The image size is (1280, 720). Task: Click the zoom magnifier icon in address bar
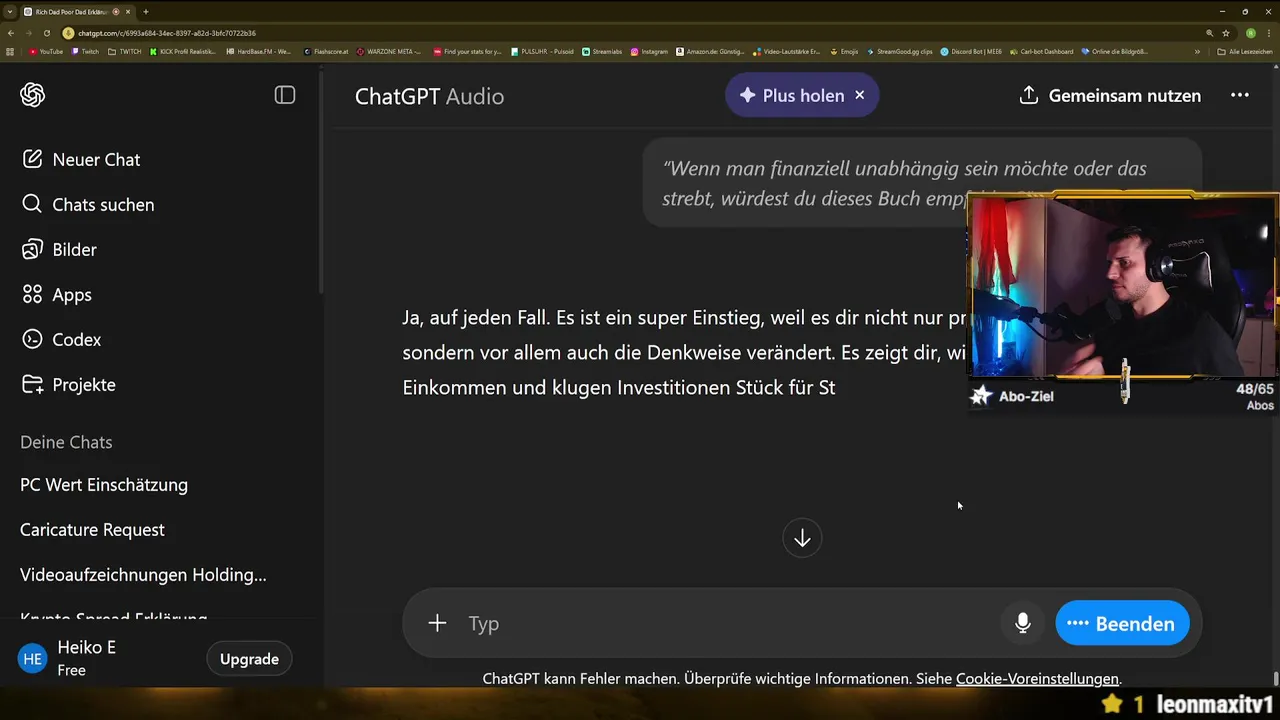(x=1210, y=33)
